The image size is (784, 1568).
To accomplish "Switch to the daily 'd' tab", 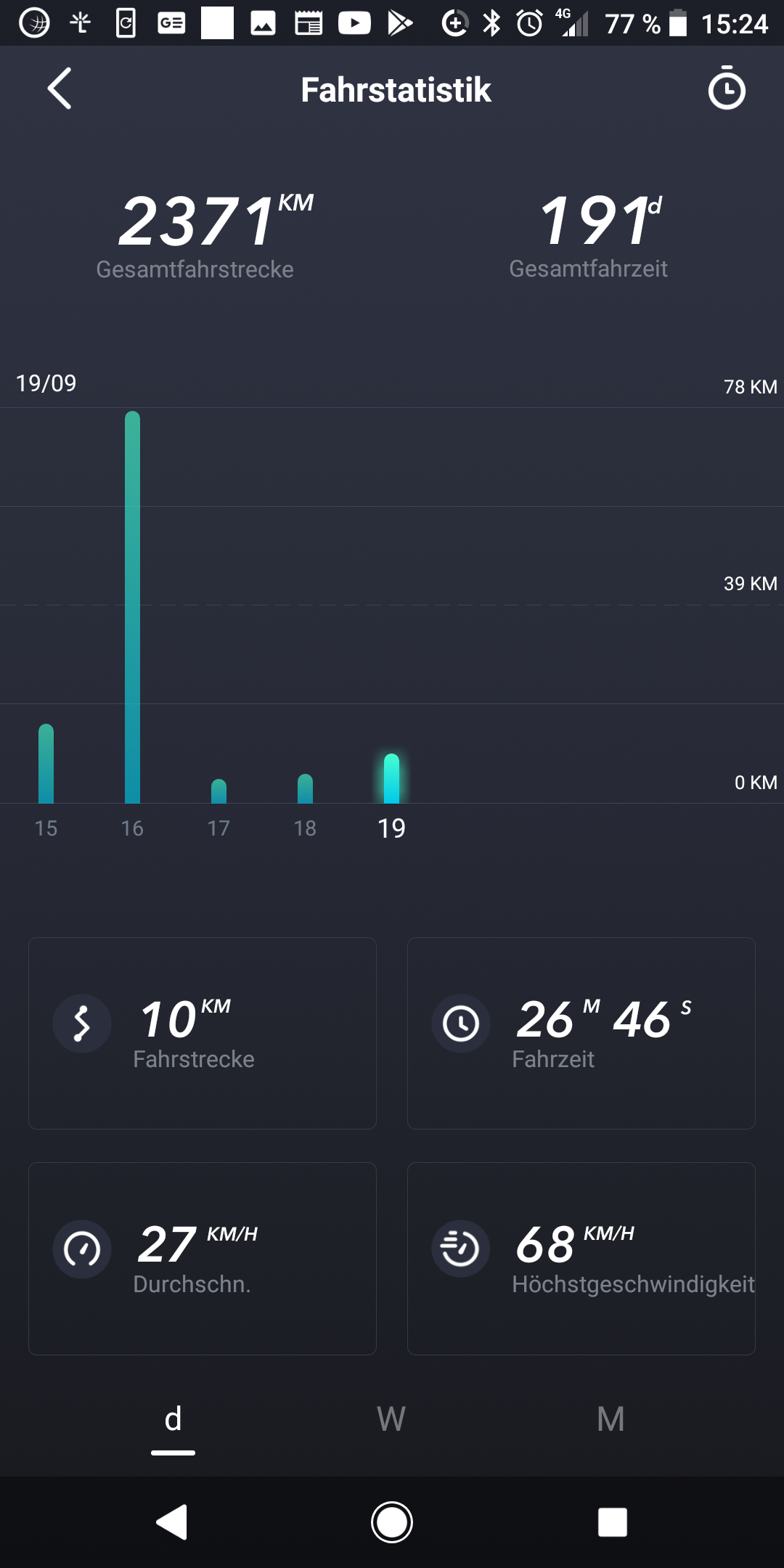I will coord(173,1419).
